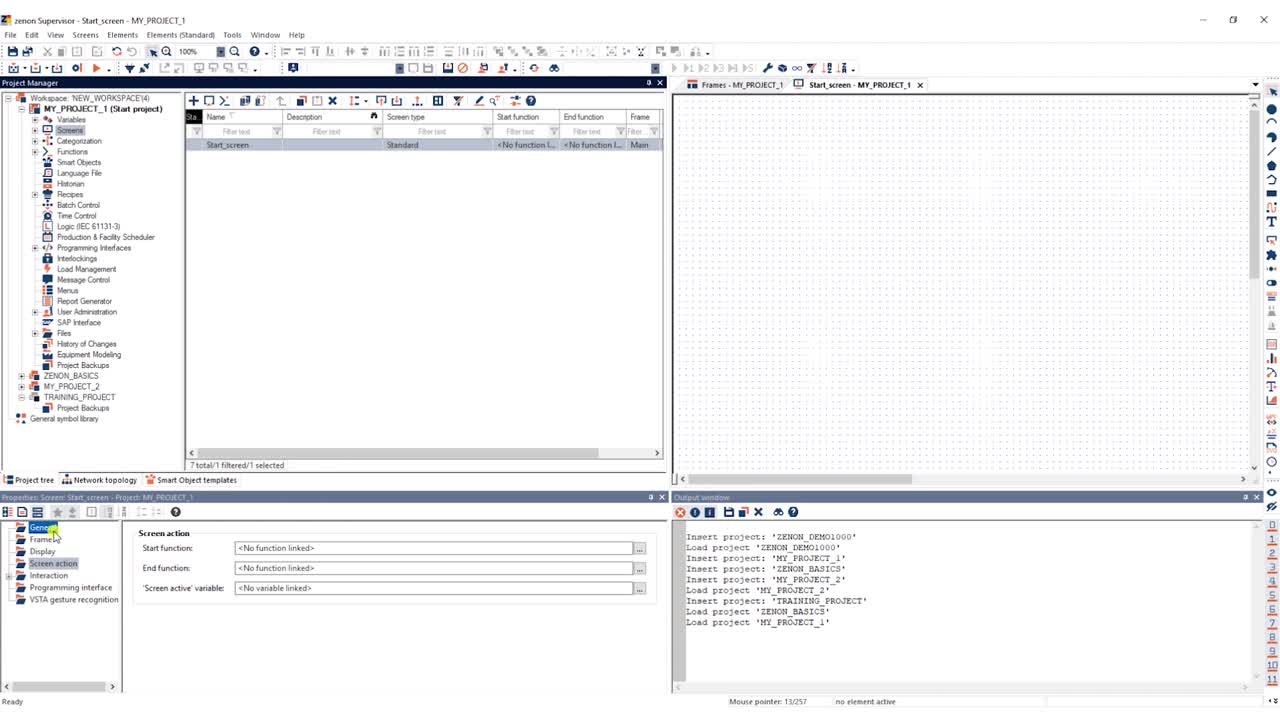Select the text tool T in right toolbar
The height and width of the screenshot is (720, 1280).
click(1272, 222)
